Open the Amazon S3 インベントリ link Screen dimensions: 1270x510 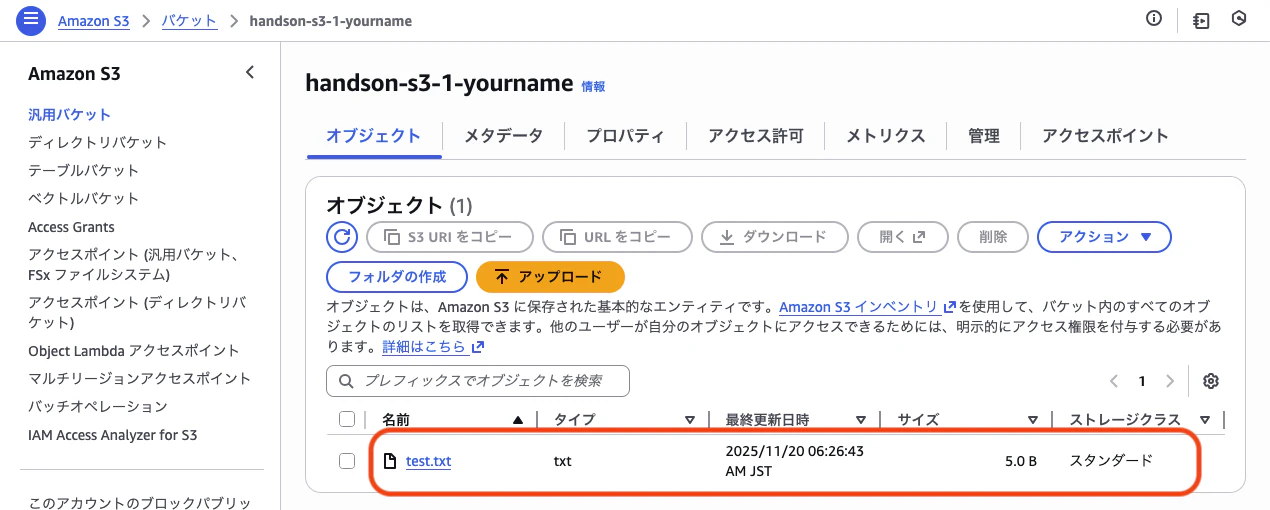tap(868, 307)
